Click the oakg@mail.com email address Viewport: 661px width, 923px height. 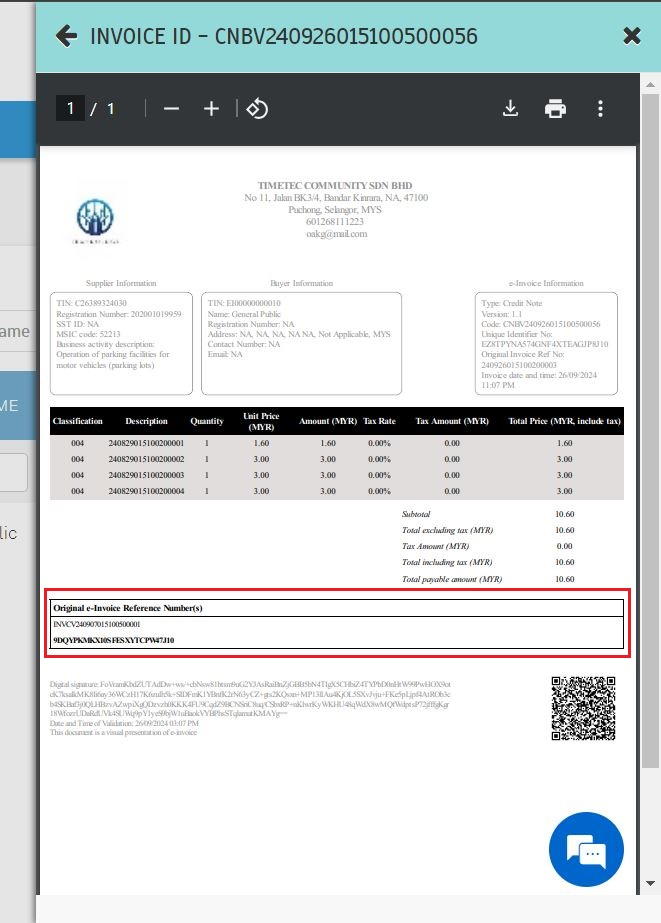(336, 234)
